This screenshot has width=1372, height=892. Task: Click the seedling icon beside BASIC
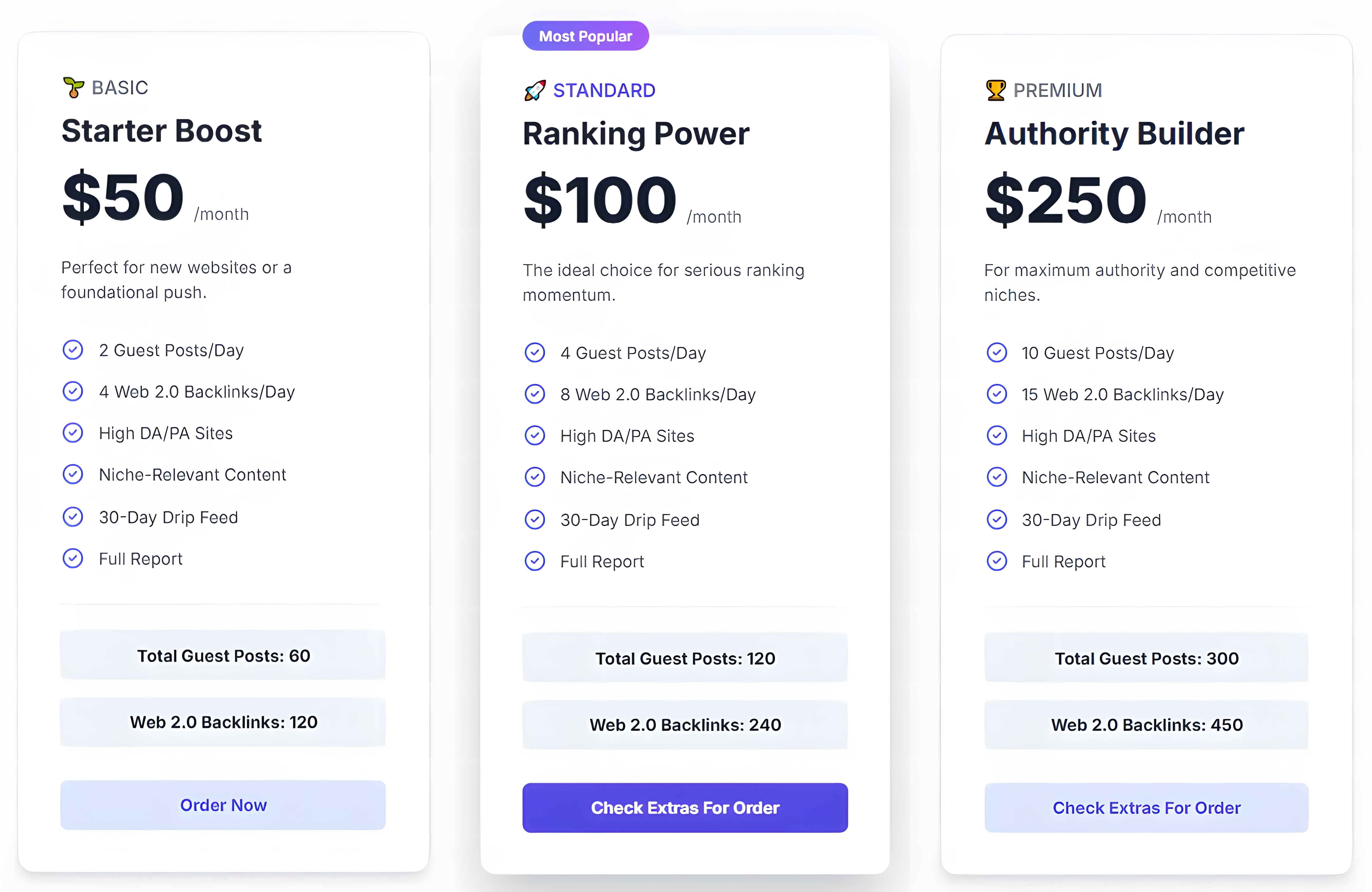(73, 88)
